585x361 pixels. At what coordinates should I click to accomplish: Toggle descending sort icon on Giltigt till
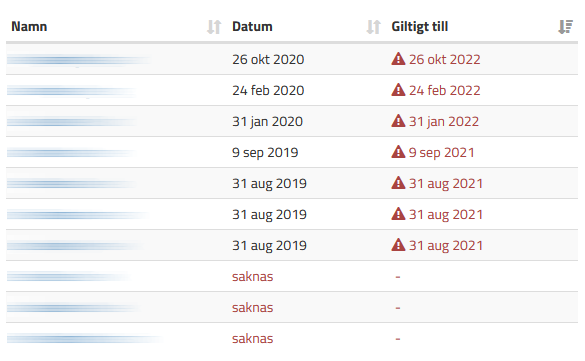(565, 27)
